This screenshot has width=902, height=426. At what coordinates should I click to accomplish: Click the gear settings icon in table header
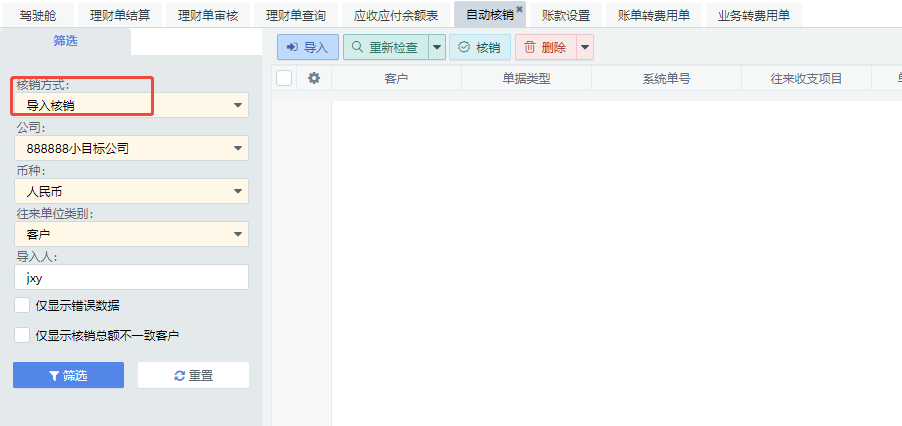pyautogui.click(x=314, y=78)
